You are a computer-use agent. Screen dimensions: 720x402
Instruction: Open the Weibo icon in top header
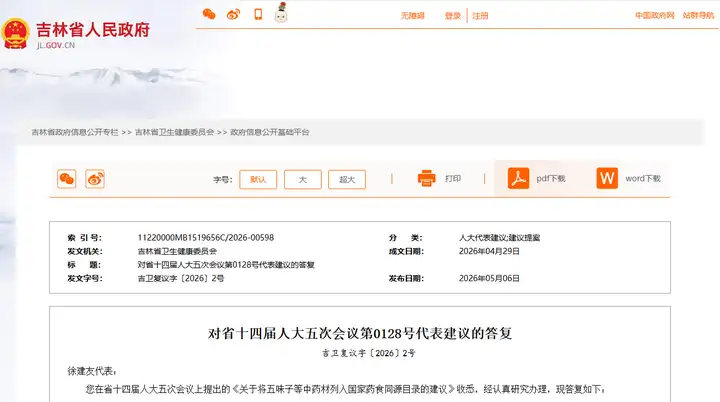[233, 14]
